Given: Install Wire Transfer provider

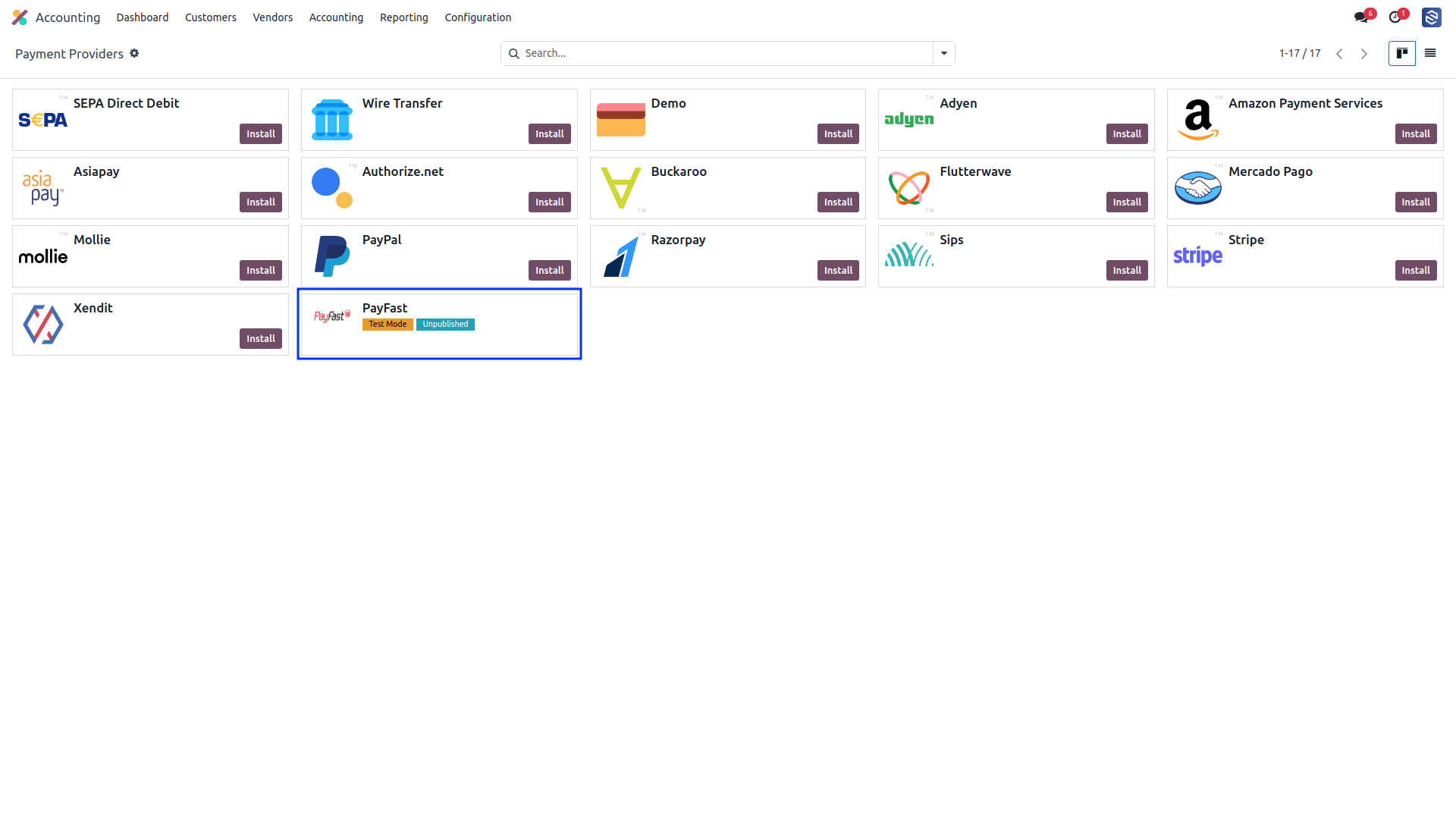Looking at the screenshot, I should coord(550,133).
